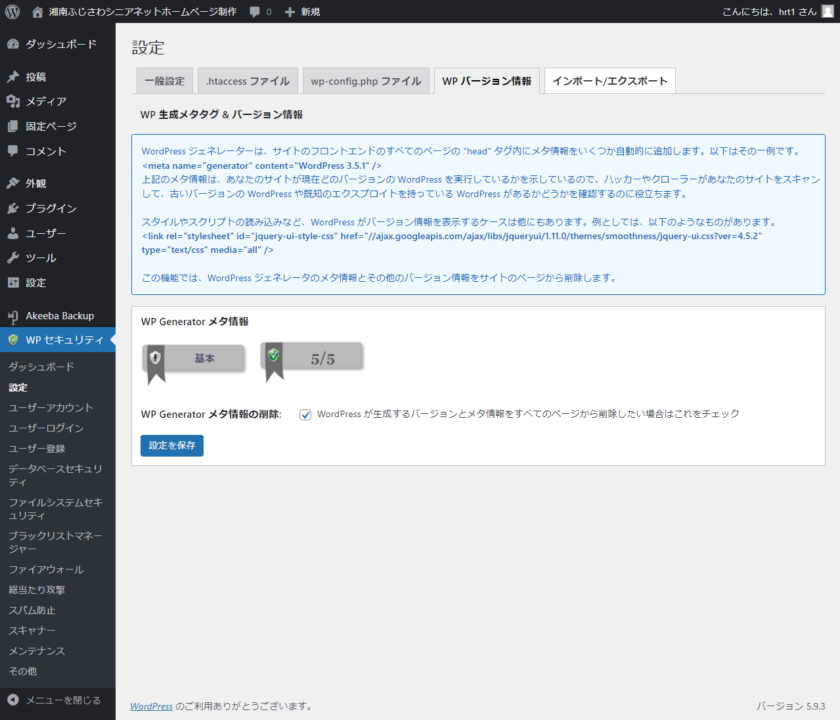Open ファイアウォール submenu item
The width and height of the screenshot is (840, 720).
tap(46, 569)
